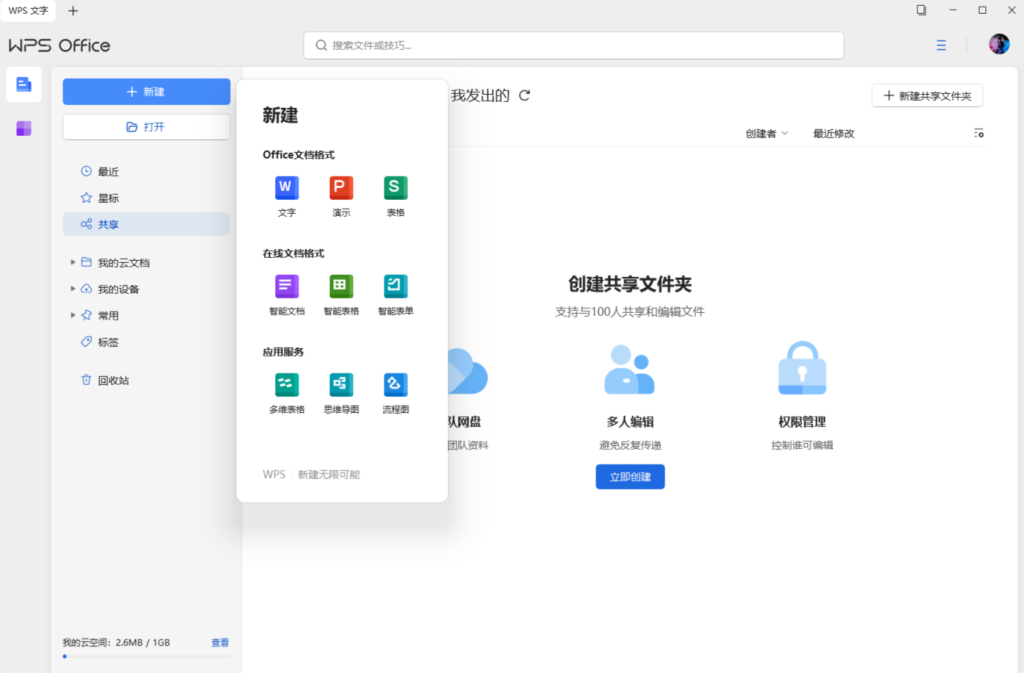The height and width of the screenshot is (673, 1024).
Task: Create a new 演示 (Presentation) file
Action: click(x=341, y=187)
